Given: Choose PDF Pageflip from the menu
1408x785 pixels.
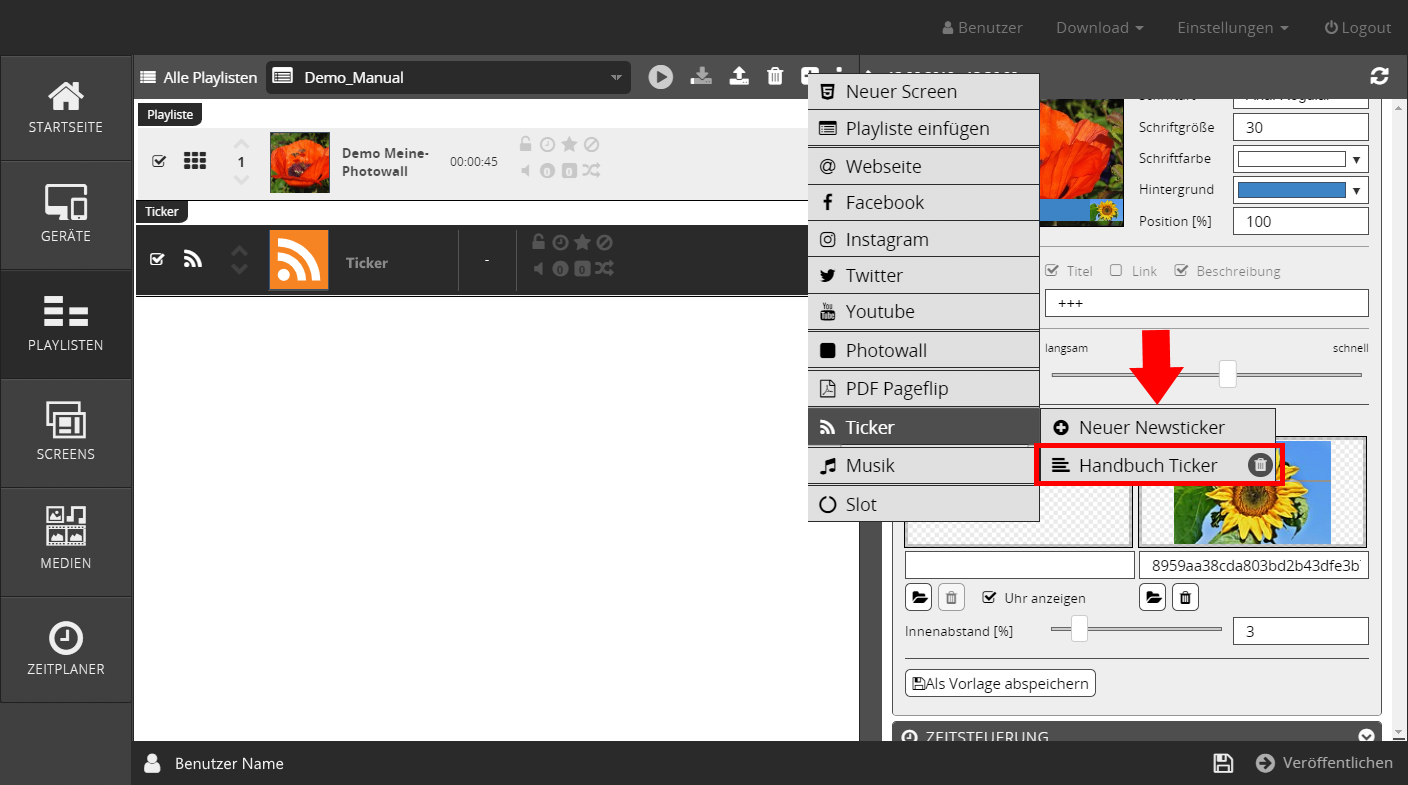Looking at the screenshot, I should tap(896, 389).
